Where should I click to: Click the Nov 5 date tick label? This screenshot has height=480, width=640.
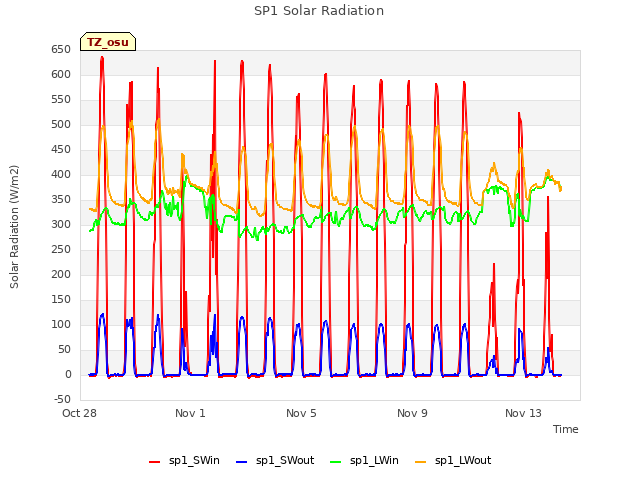click(x=301, y=413)
